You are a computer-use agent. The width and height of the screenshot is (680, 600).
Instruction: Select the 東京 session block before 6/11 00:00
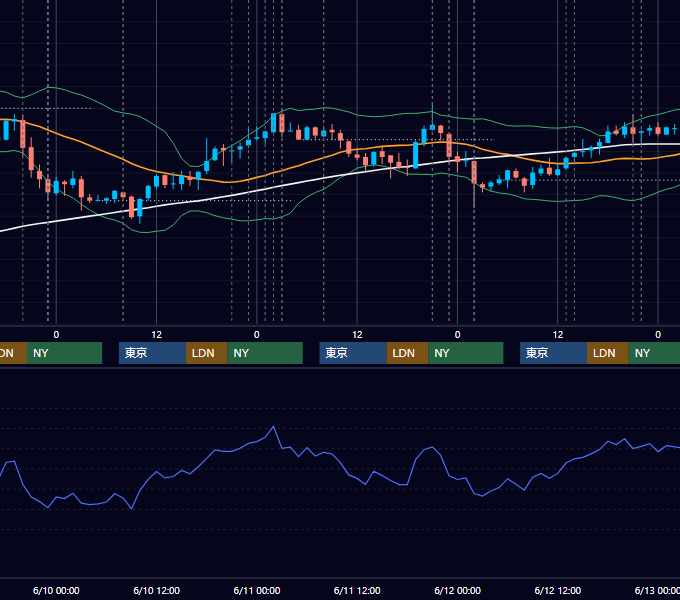pyautogui.click(x=152, y=353)
